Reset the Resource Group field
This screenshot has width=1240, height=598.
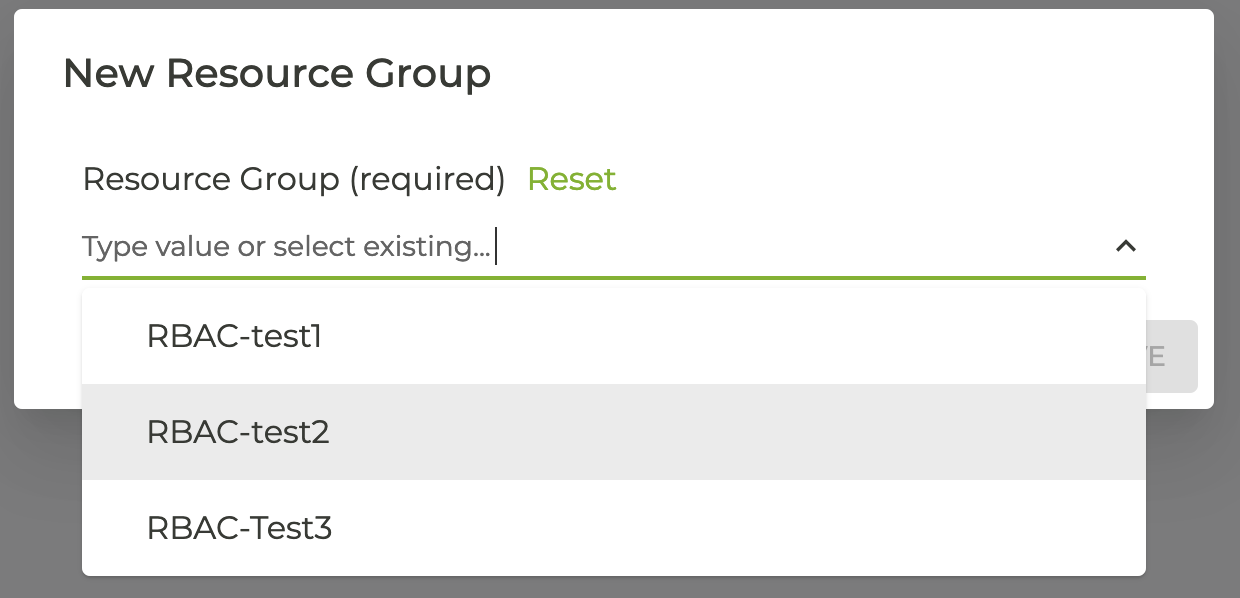(571, 179)
